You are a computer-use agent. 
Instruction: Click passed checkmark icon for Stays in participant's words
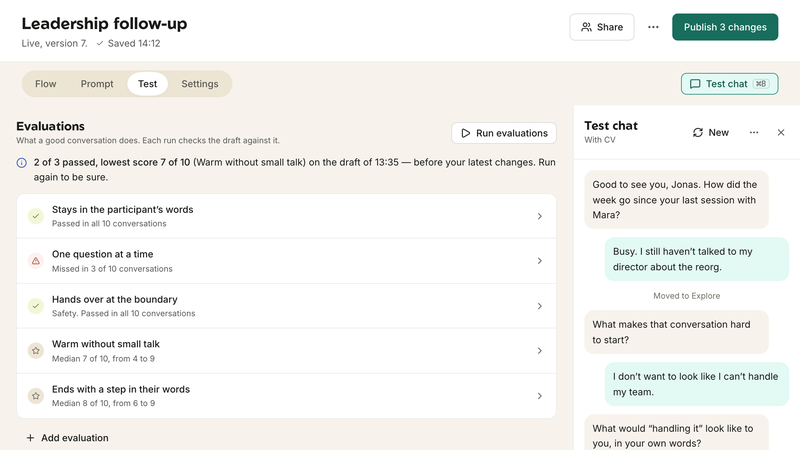pos(36,216)
